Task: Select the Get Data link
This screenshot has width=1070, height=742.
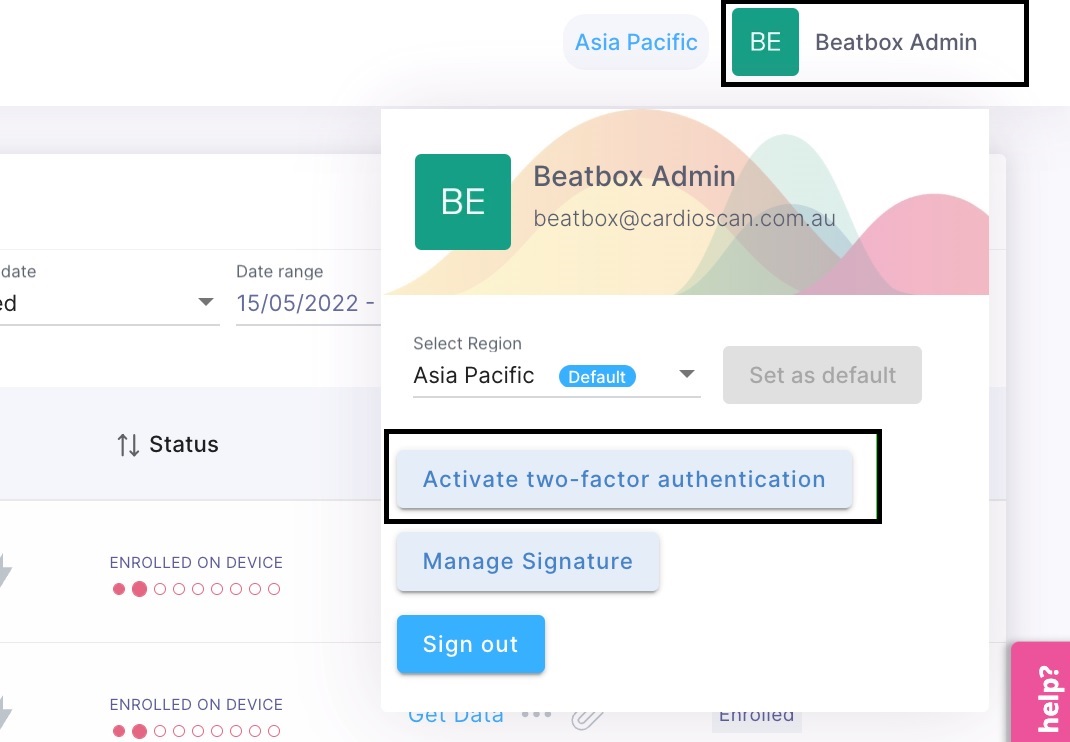Action: (x=455, y=714)
